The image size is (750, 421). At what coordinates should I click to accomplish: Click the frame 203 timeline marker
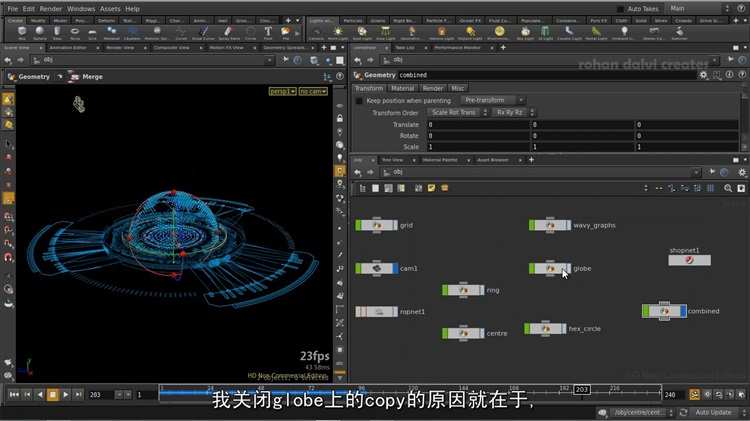click(x=582, y=388)
